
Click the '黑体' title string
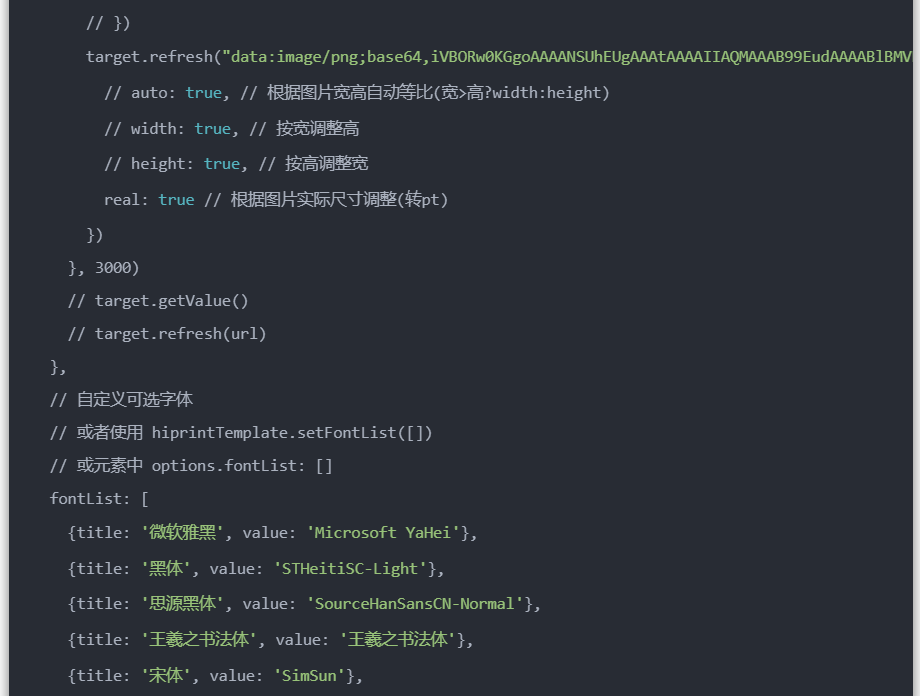(166, 569)
